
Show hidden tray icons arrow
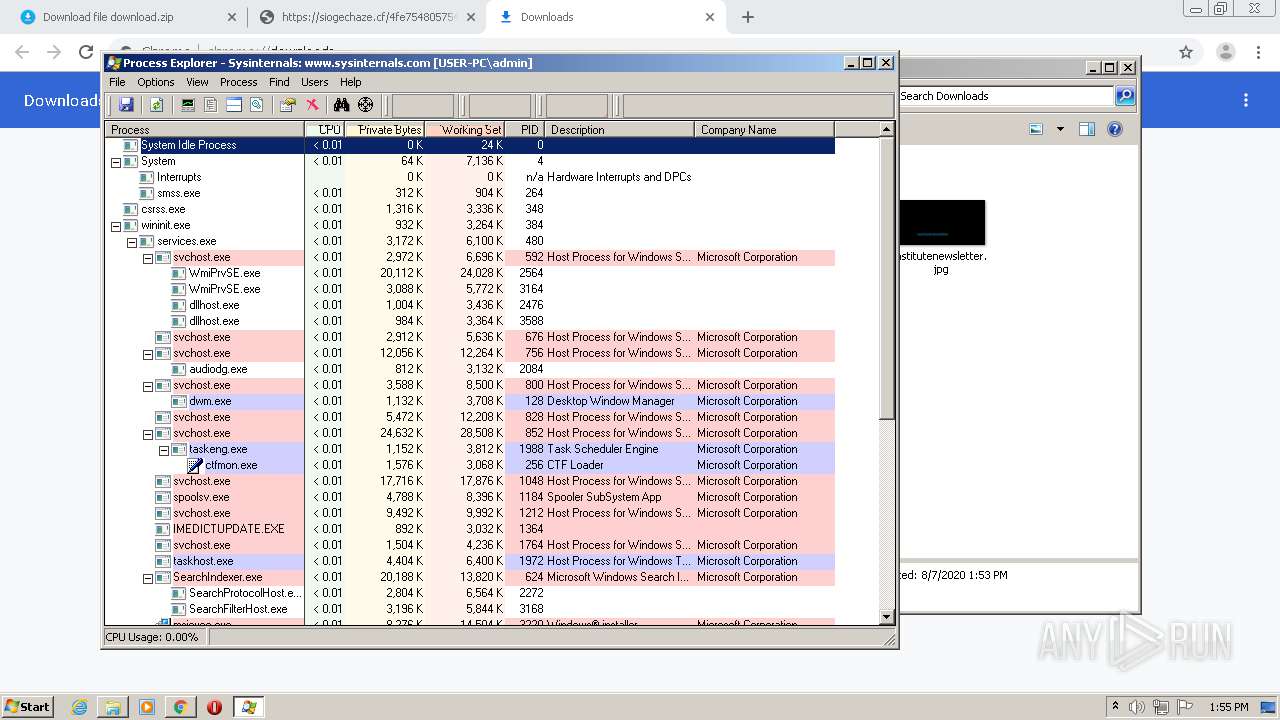point(1115,707)
